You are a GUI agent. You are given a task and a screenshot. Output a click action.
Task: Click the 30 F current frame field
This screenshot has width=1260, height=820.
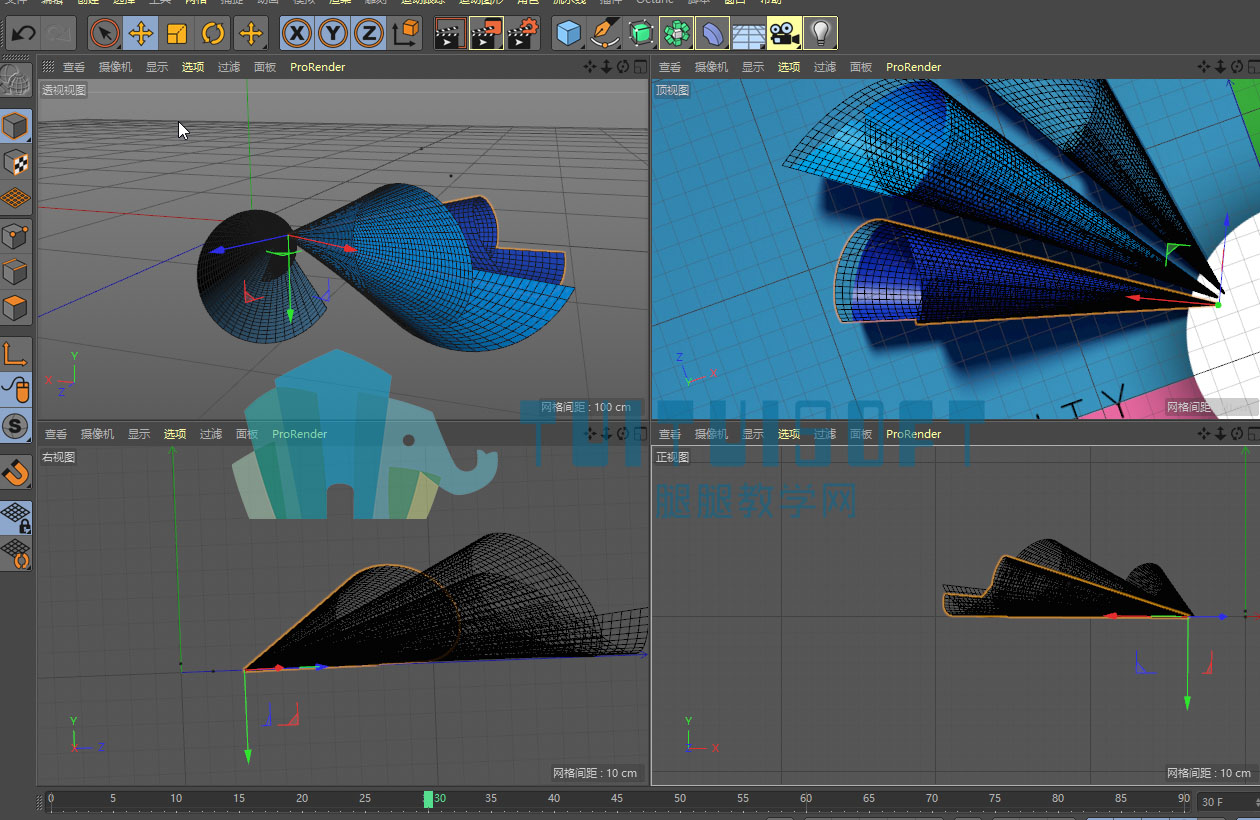[1225, 801]
